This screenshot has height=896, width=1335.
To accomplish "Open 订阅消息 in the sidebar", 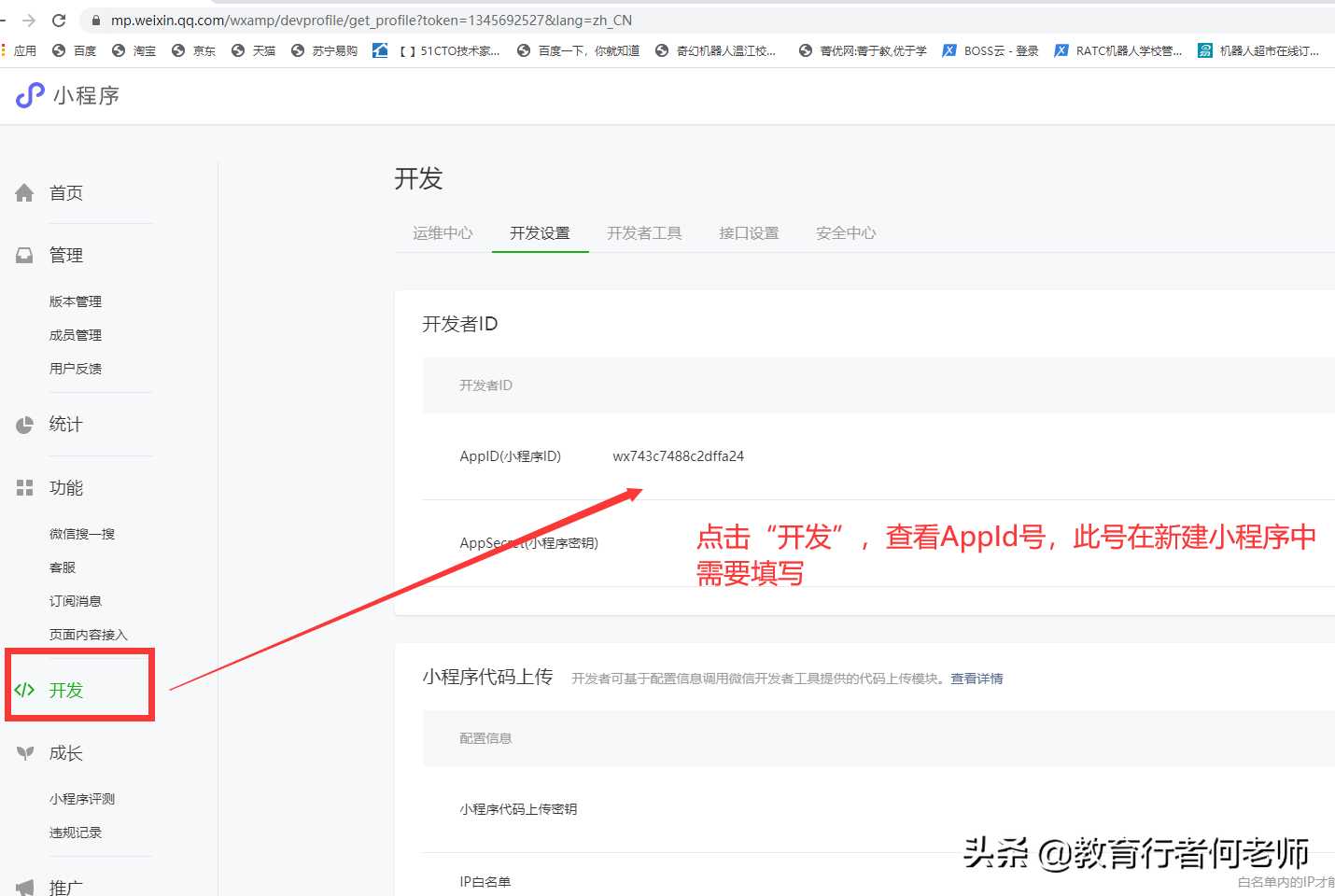I will [76, 601].
